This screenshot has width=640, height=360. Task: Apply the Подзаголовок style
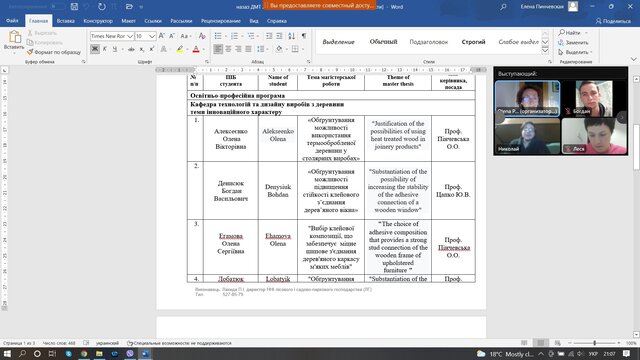coord(429,42)
